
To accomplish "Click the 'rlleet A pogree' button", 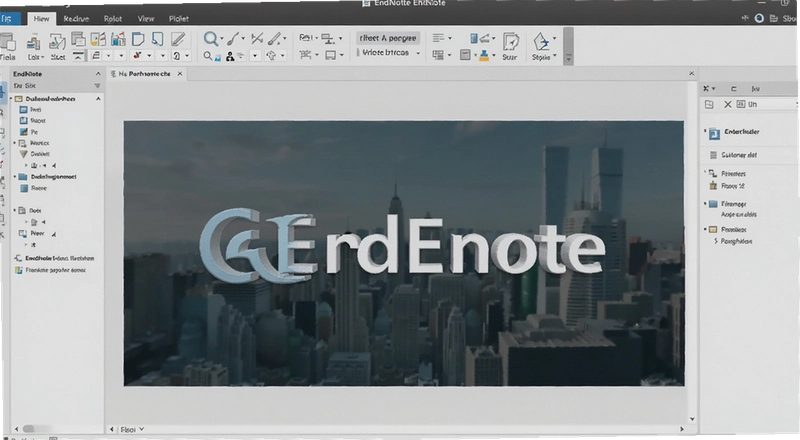I will point(388,38).
